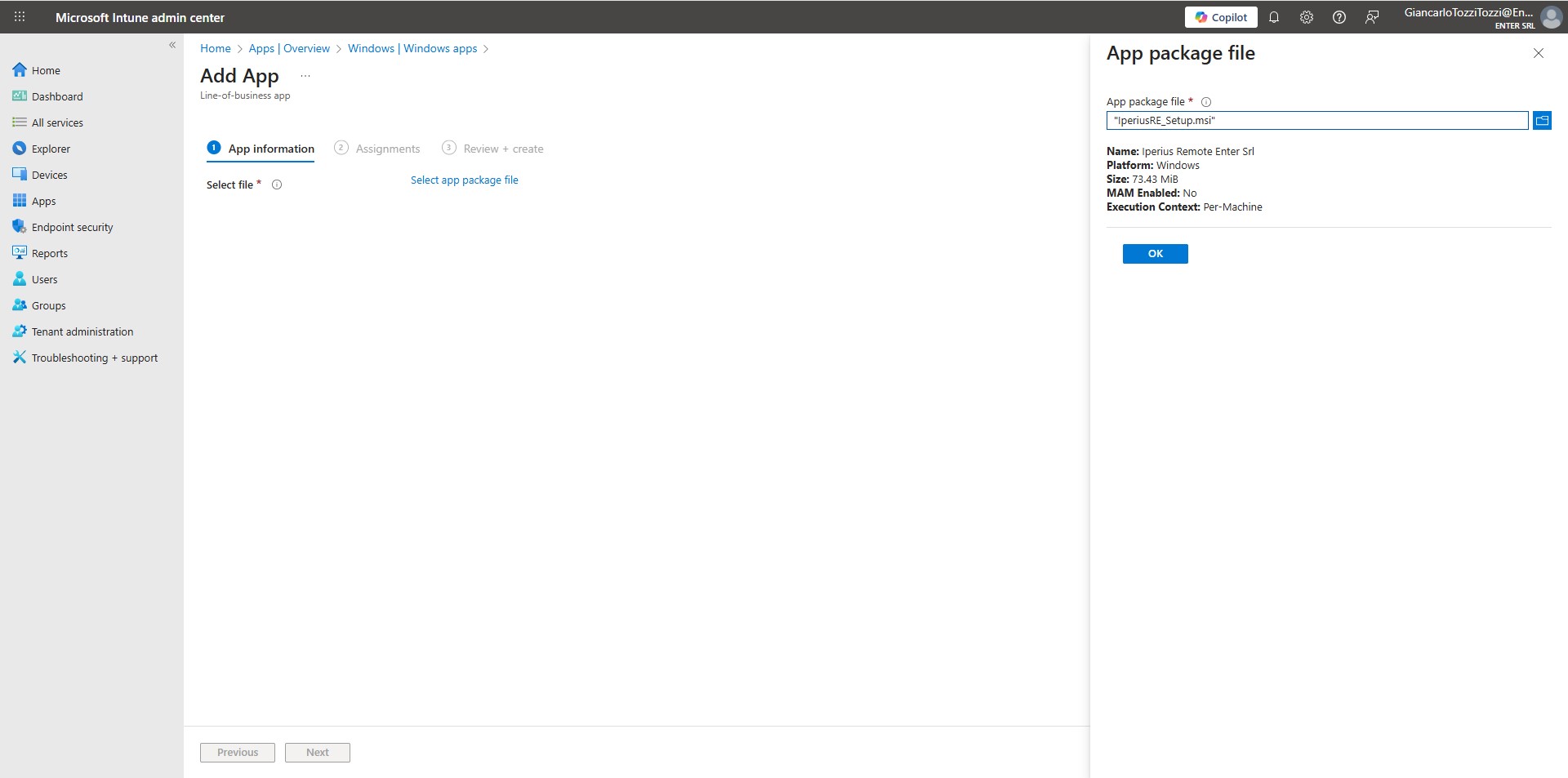Open the app launcher waffle icon
The width and height of the screenshot is (1568, 778).
point(20,17)
